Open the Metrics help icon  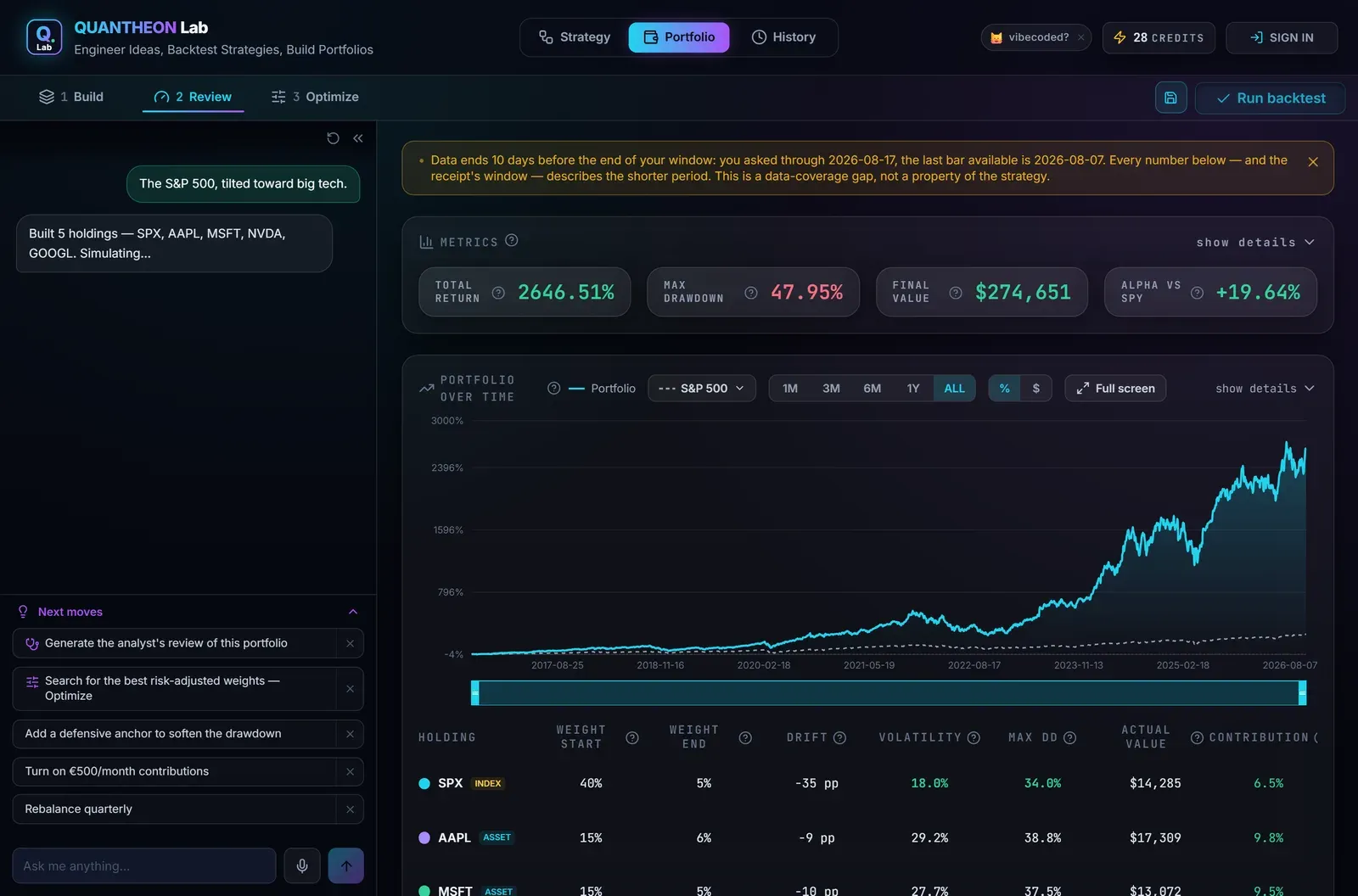(511, 240)
